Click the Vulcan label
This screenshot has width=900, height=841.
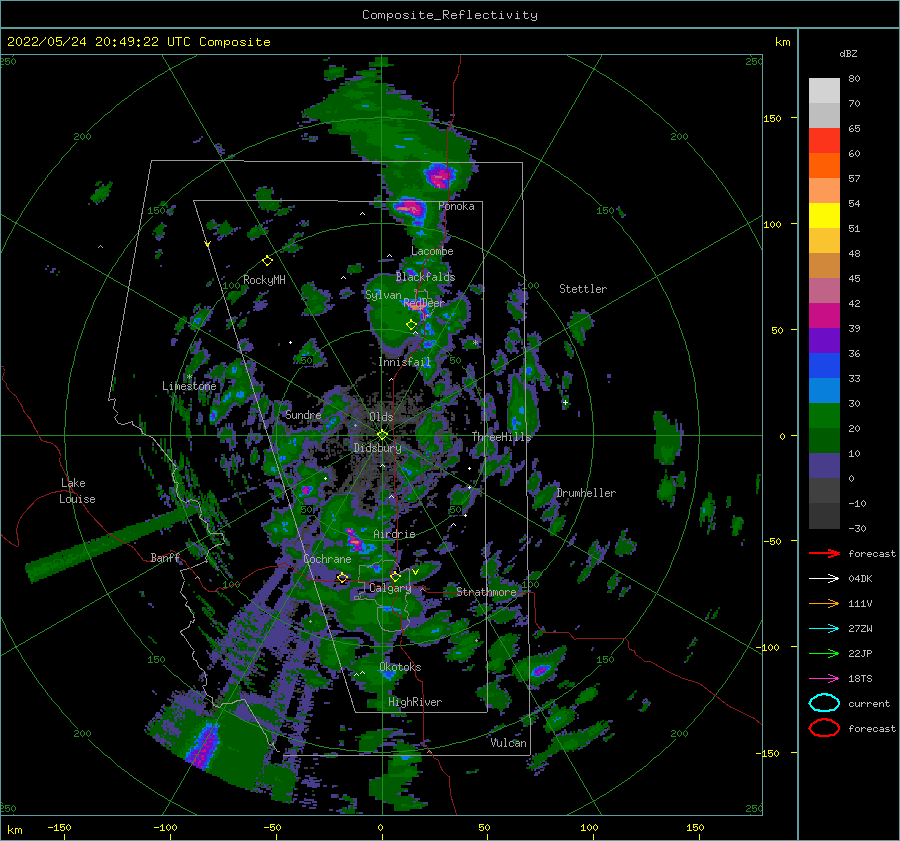tap(509, 743)
